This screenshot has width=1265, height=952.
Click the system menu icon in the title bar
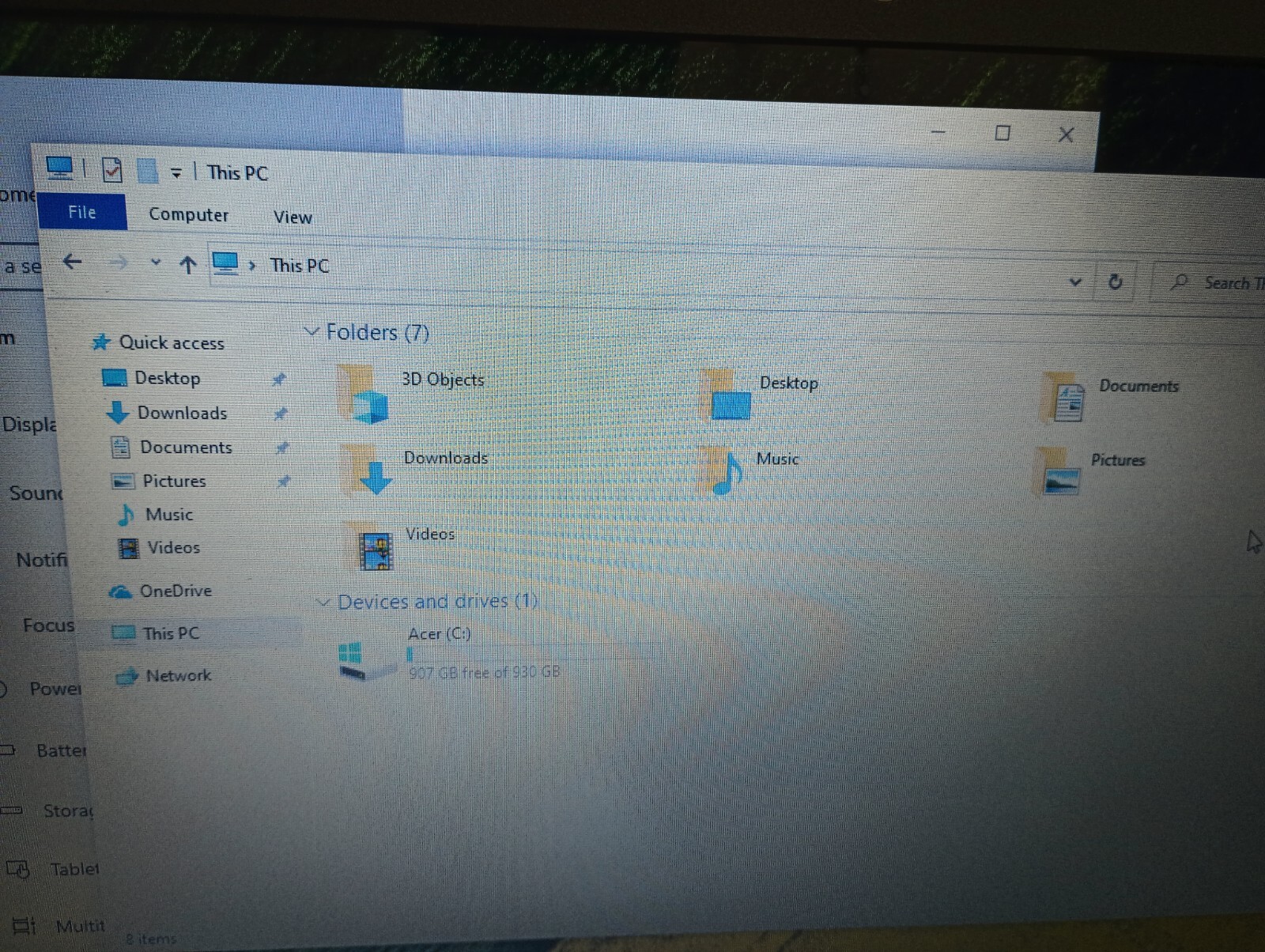coord(59,168)
